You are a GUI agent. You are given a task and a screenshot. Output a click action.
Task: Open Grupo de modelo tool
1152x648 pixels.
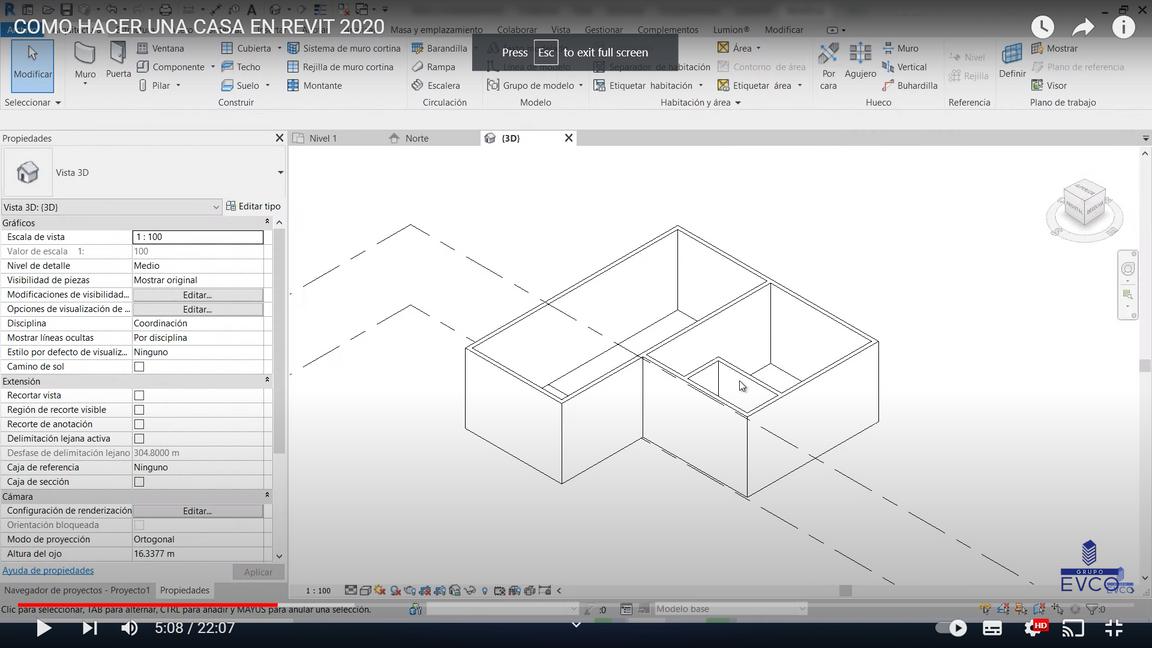[x=531, y=85]
